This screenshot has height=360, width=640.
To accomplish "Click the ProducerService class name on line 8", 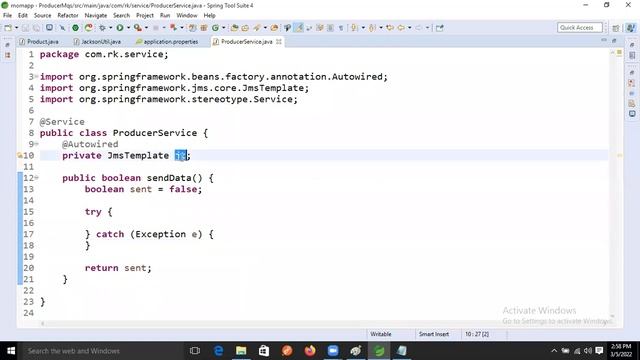I will coord(155,133).
